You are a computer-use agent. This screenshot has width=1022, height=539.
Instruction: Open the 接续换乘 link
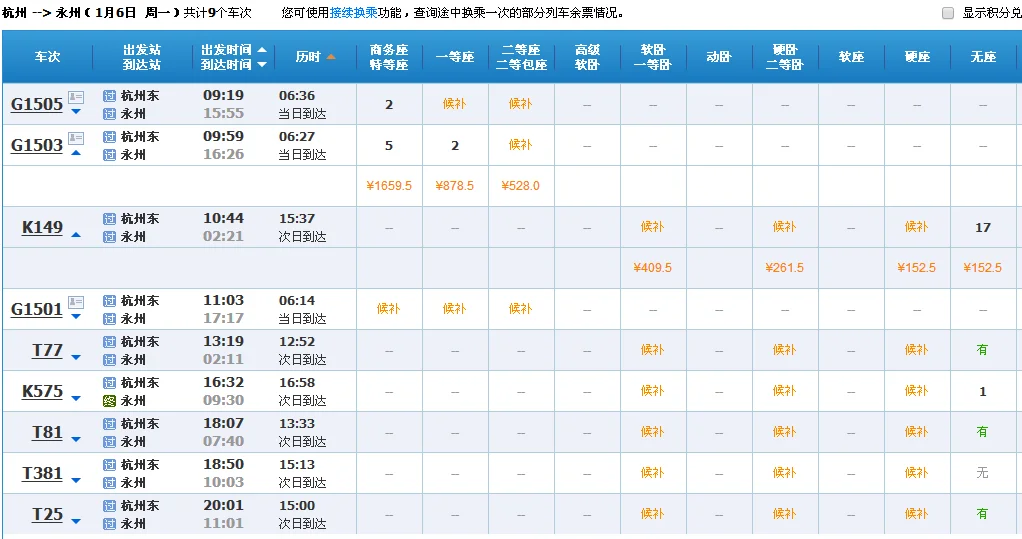[353, 13]
